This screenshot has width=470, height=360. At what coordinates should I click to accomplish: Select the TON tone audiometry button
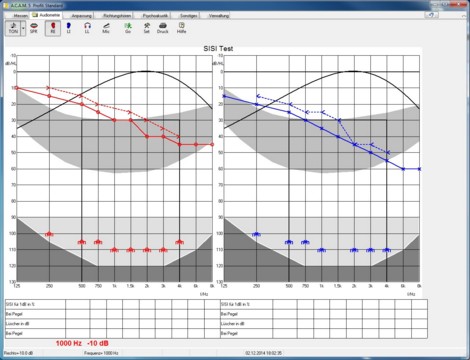[13, 28]
